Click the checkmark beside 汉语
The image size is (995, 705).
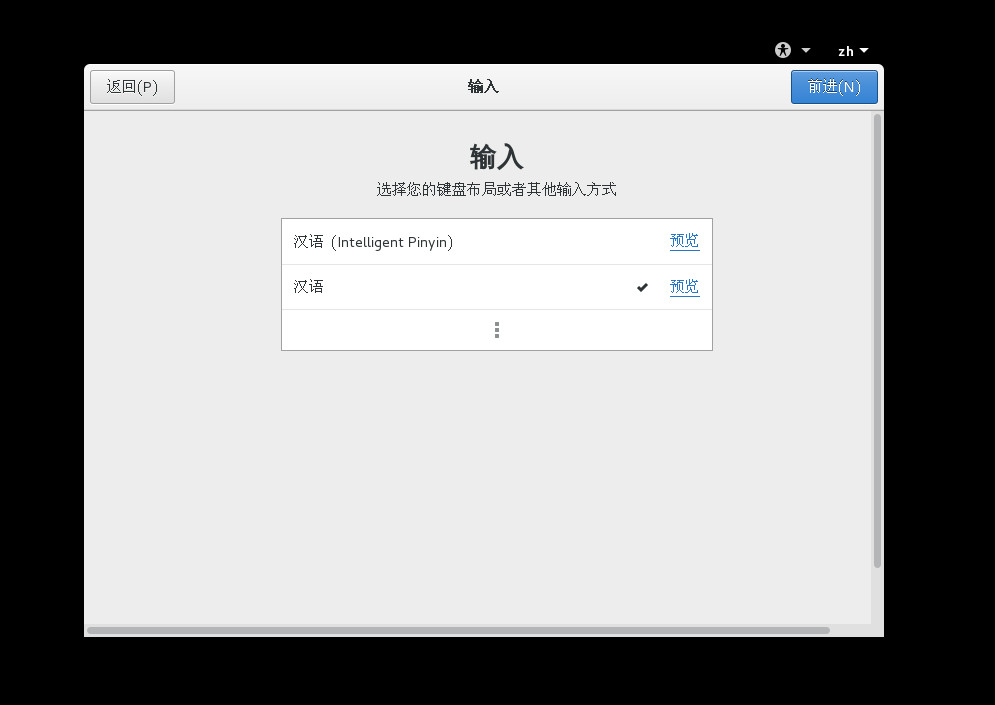642,287
